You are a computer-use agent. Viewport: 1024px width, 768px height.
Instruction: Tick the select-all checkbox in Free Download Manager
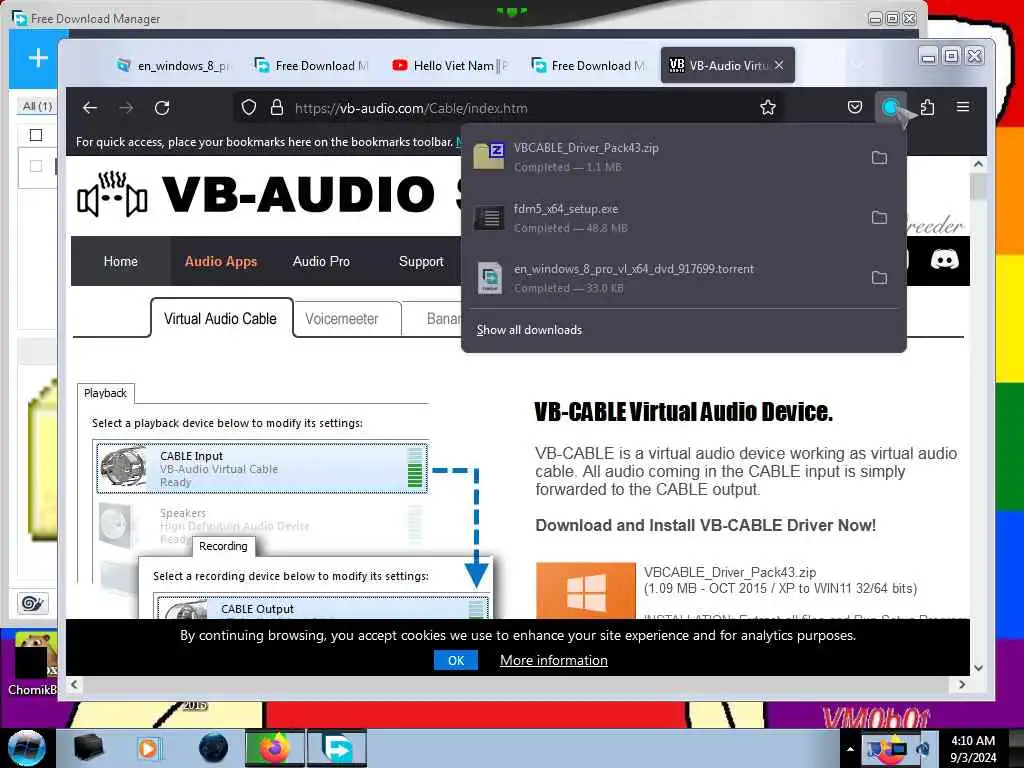coord(36,135)
